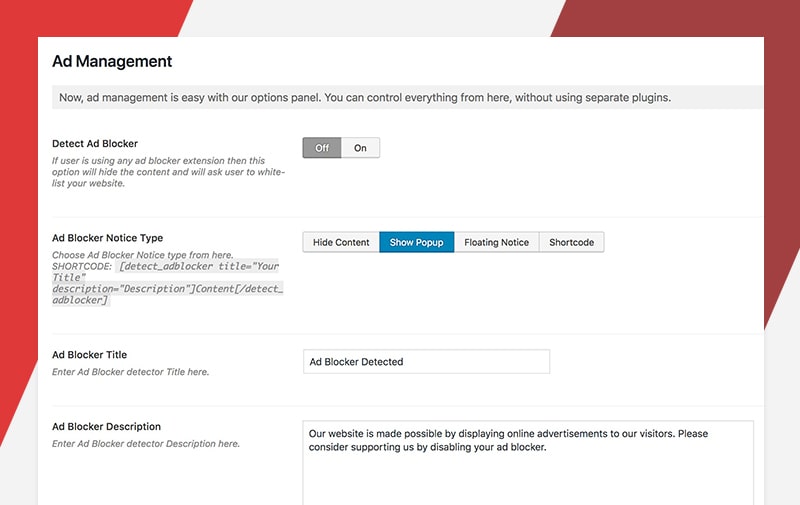Click the white-list your website help text
Image resolution: width=800 pixels, height=505 pixels.
pyautogui.click(x=168, y=172)
